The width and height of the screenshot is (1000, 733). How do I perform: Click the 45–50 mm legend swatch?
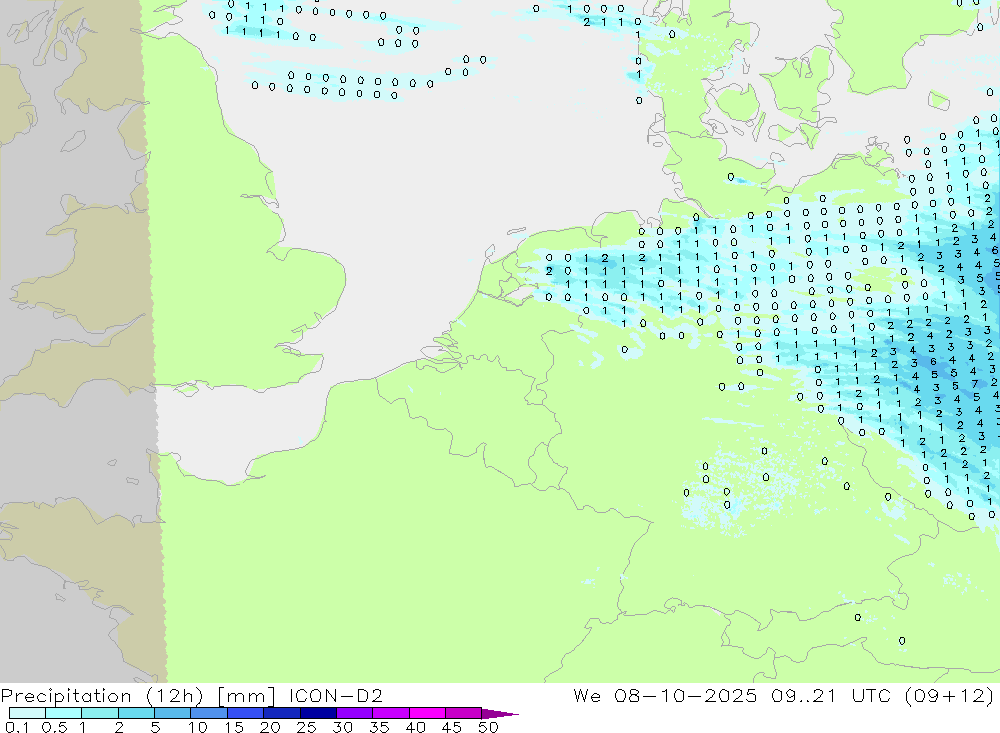pos(464,713)
